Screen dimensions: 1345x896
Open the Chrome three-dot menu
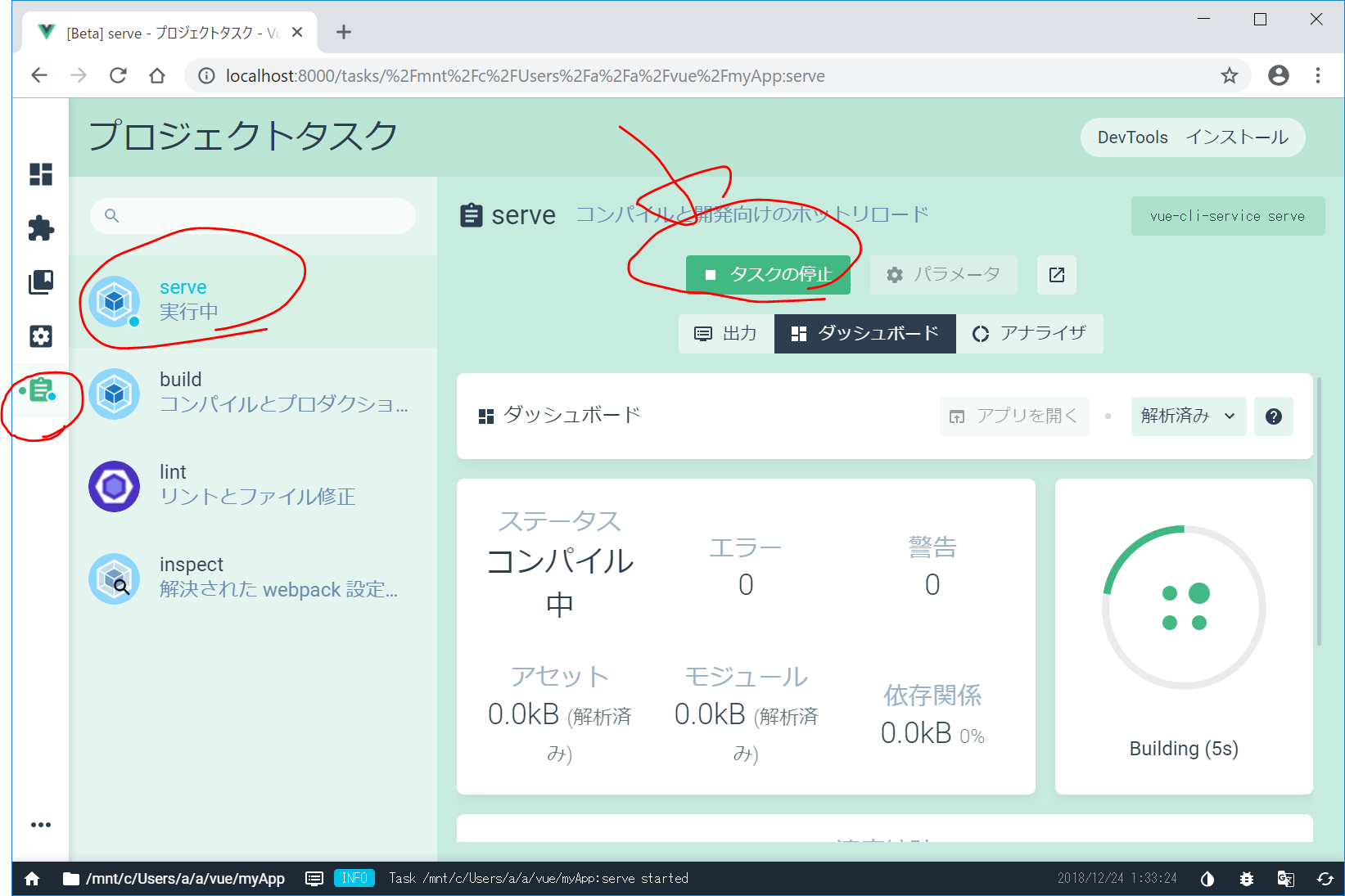(x=1317, y=75)
